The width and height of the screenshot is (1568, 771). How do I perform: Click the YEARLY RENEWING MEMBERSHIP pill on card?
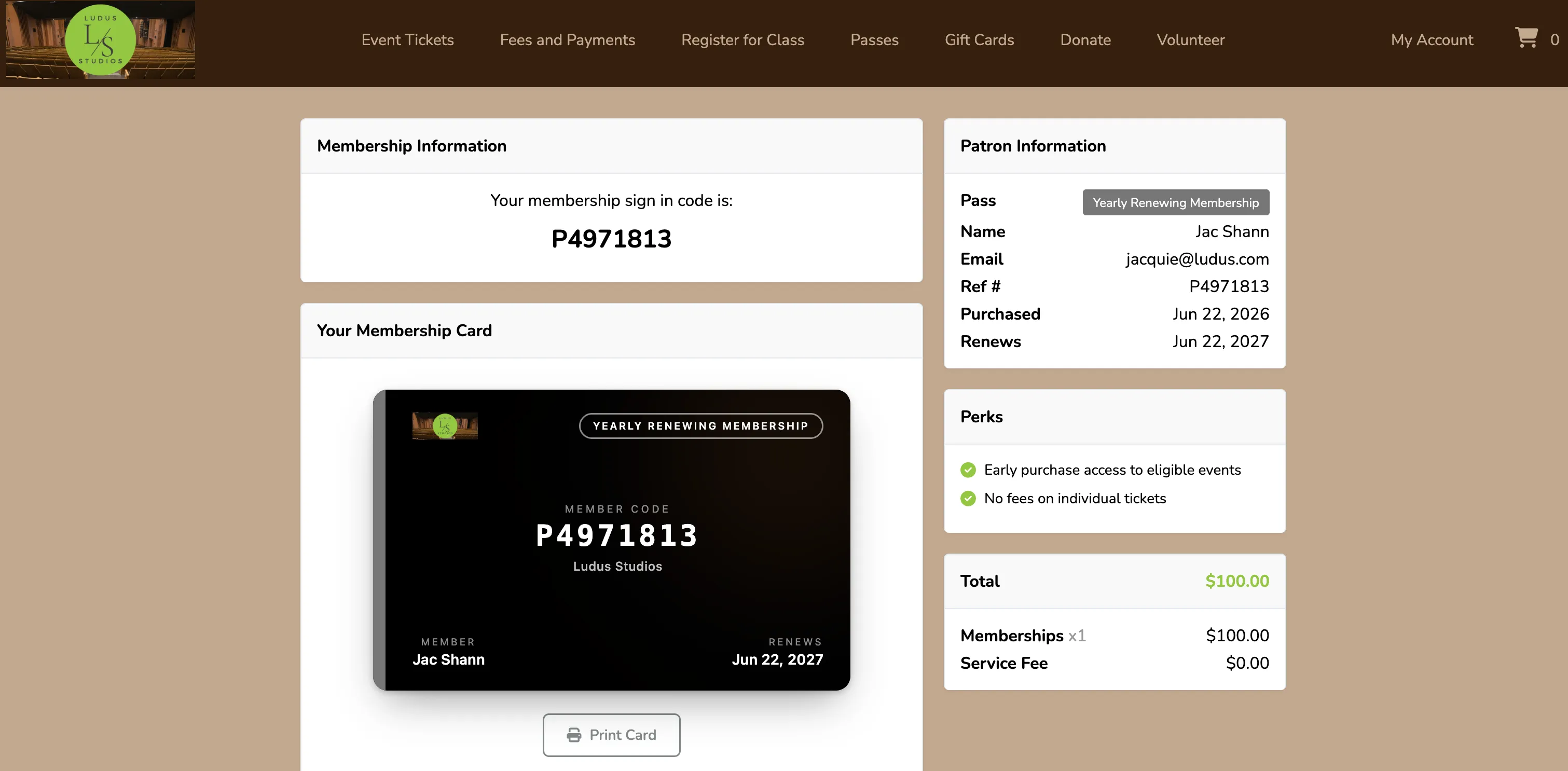click(x=700, y=426)
